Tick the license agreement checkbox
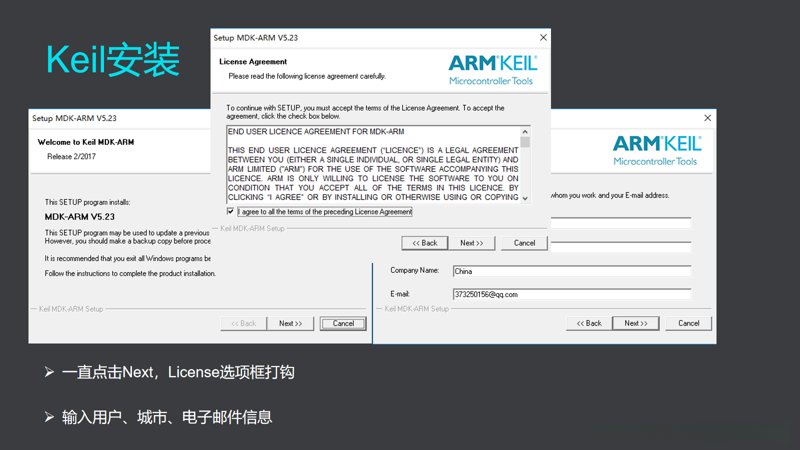 coord(230,211)
